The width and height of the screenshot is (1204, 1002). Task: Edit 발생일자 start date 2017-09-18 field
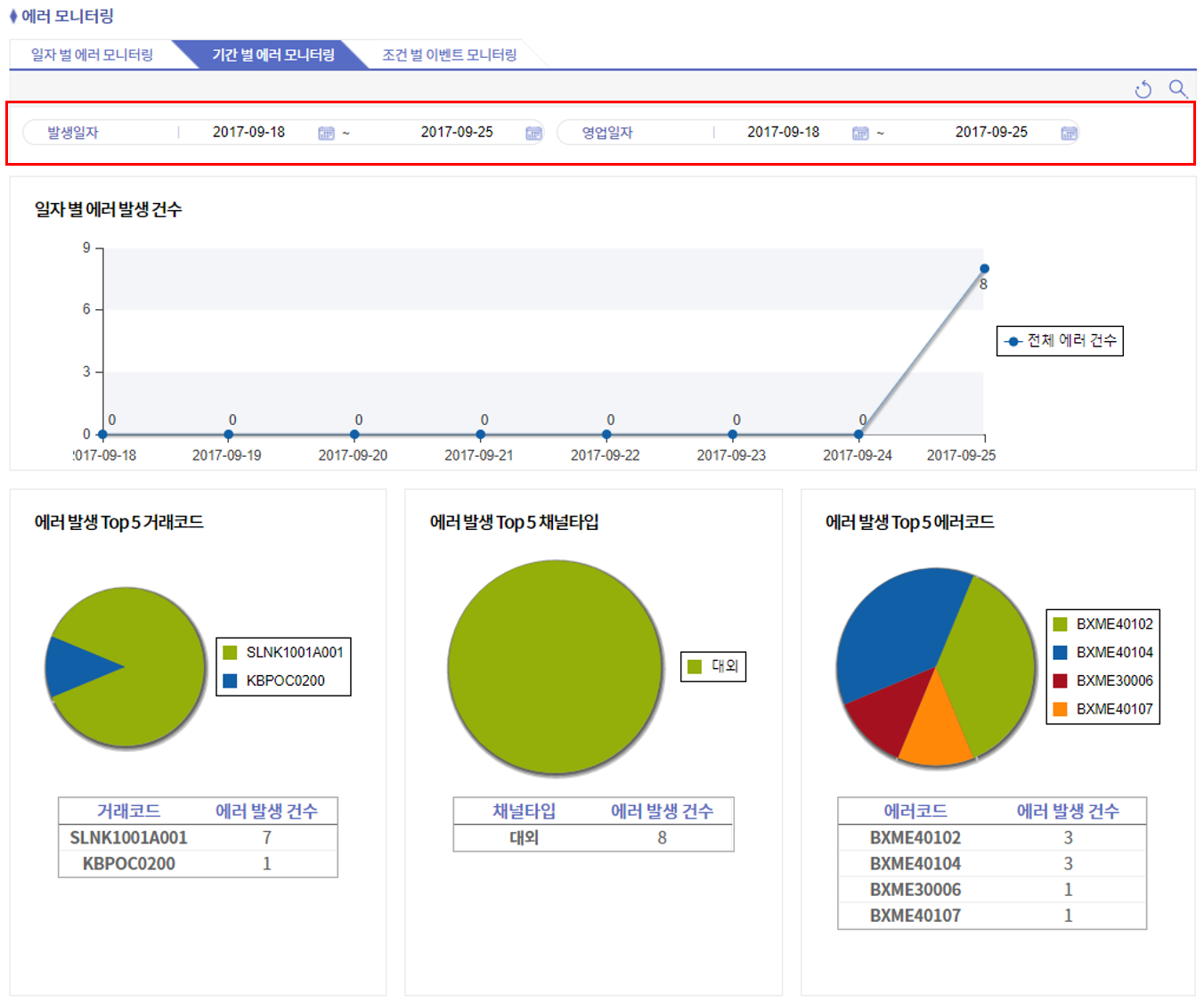[248, 132]
